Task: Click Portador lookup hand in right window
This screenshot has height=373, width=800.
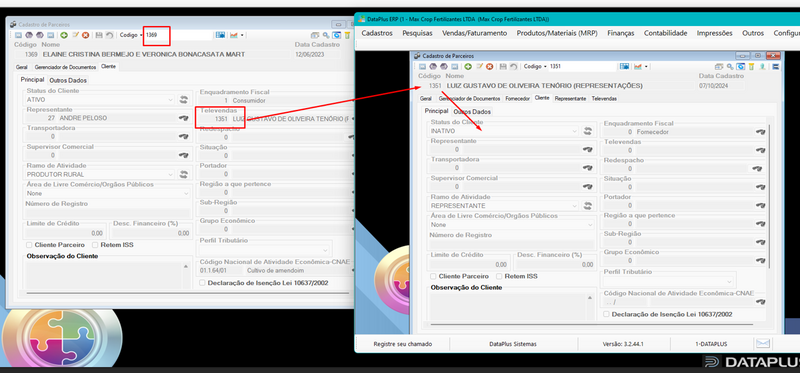Action: pyautogui.click(x=760, y=206)
